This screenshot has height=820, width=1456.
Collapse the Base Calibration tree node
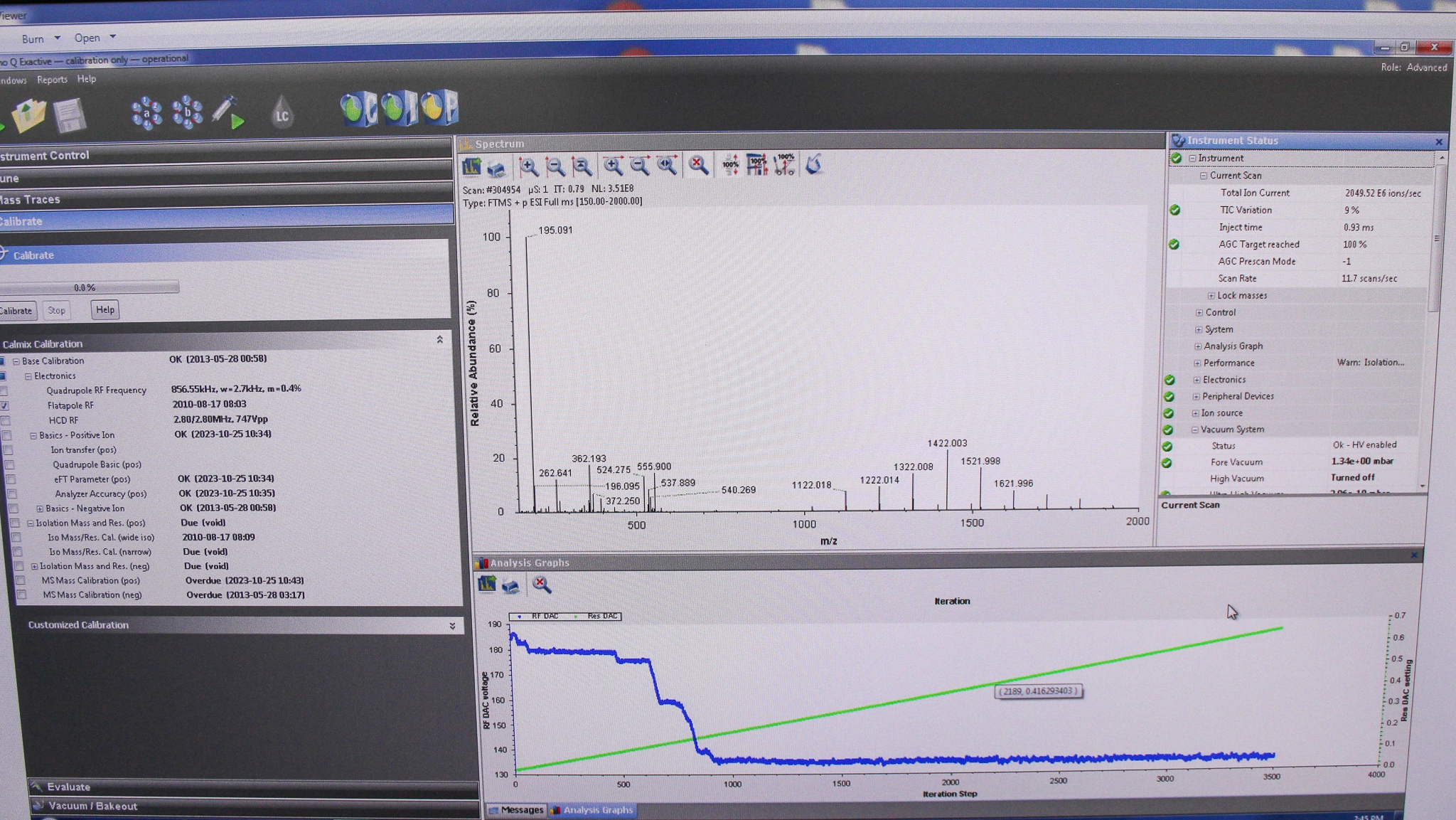pos(16,361)
